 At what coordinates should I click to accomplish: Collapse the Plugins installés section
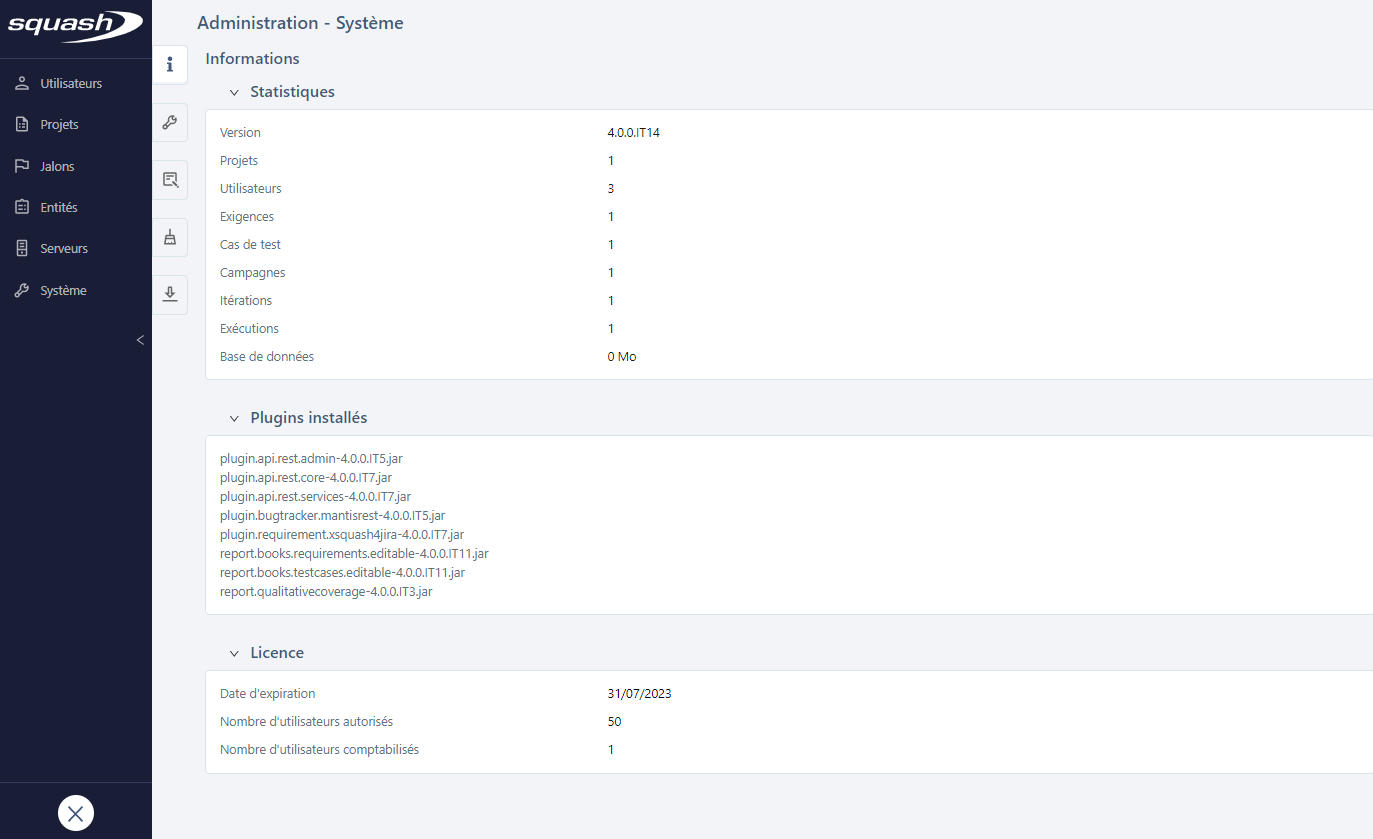[234, 418]
